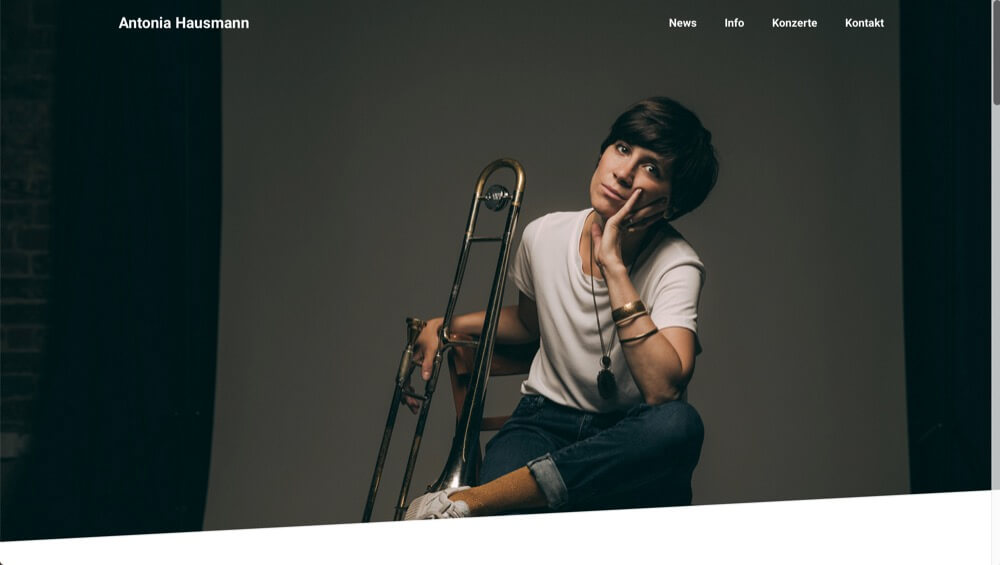Click the curved top of the trombone slide

pyautogui.click(x=499, y=173)
